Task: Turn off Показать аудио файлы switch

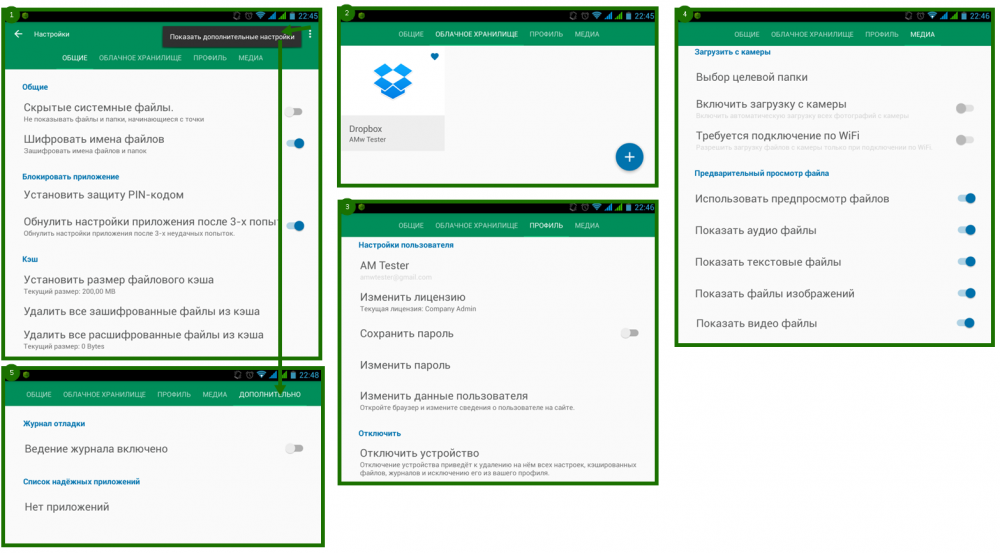Action: click(966, 230)
